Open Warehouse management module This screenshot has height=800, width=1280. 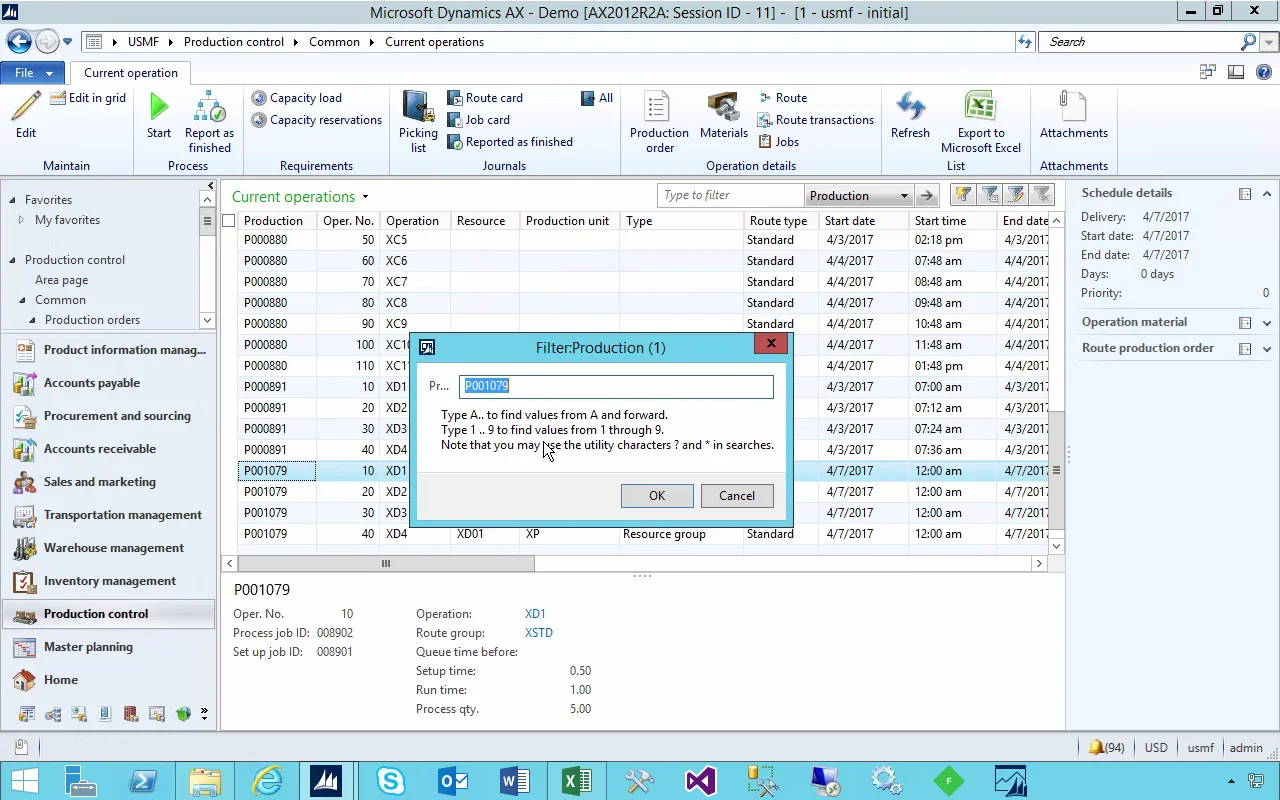pos(108,548)
